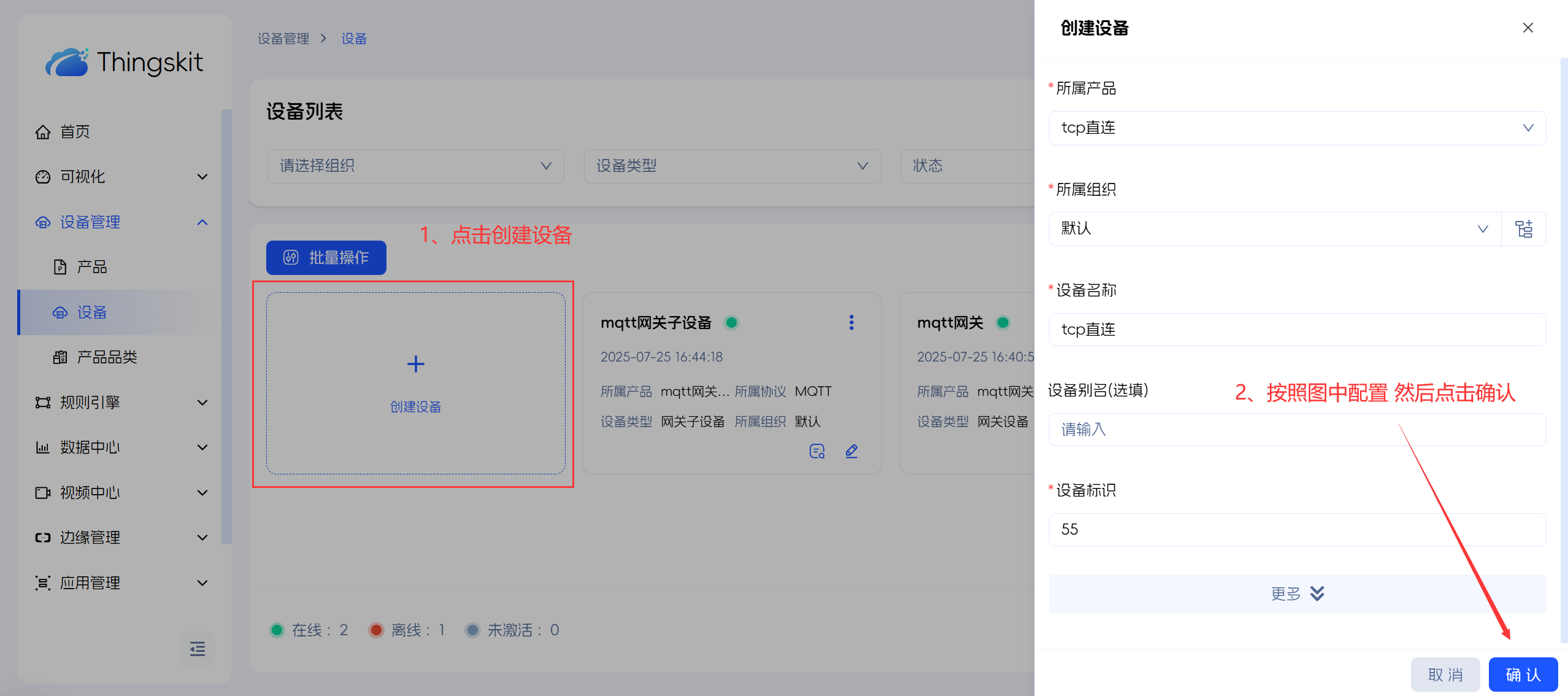Open the 请选择组织 filter dropdown

(415, 166)
